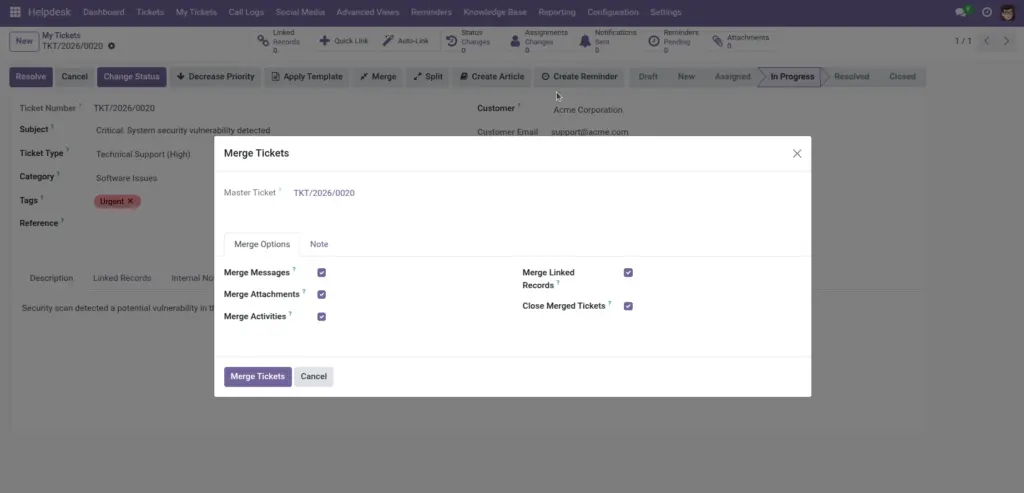Click the Master Ticket TKT/2026/0020 field
Image resolution: width=1024 pixels, height=493 pixels.
click(x=324, y=193)
